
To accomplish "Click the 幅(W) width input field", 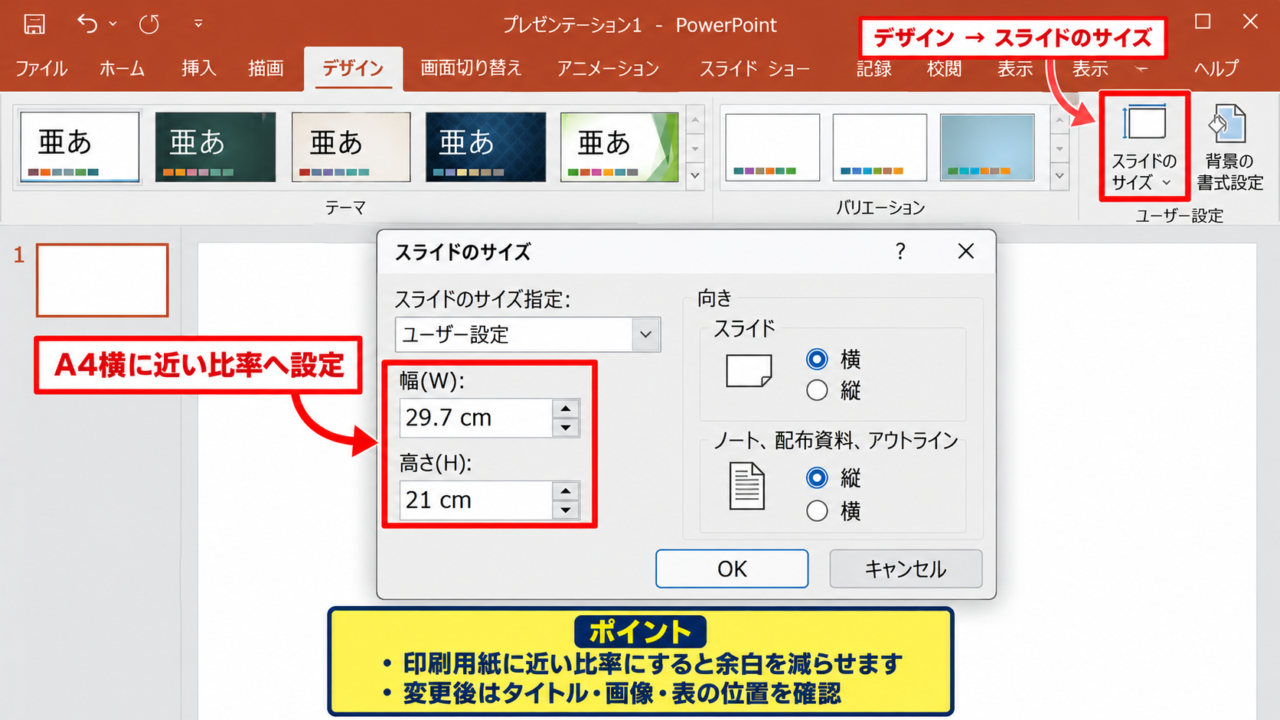I will pyautogui.click(x=476, y=418).
